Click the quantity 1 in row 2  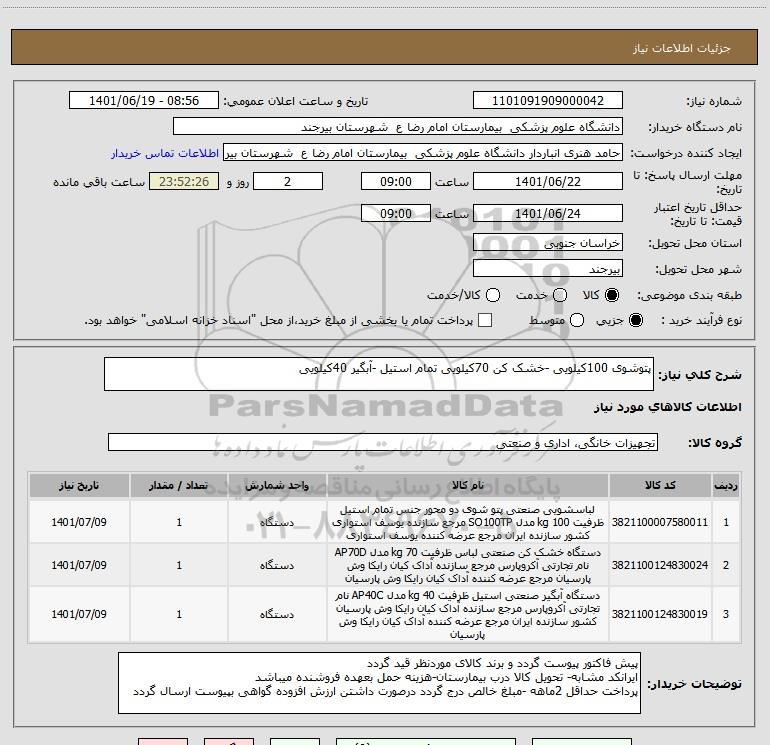pos(179,565)
